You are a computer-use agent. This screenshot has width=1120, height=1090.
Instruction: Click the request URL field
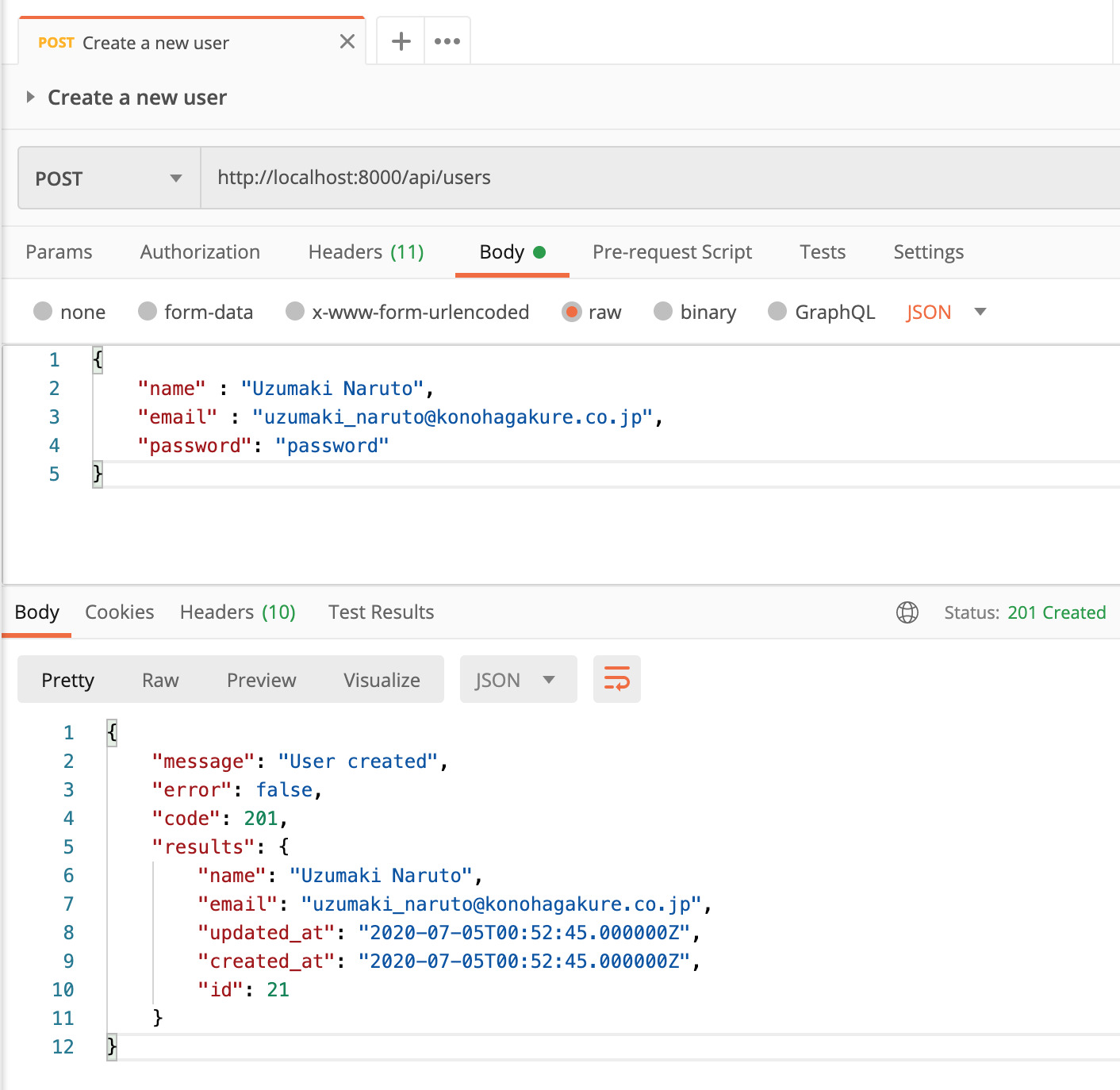(660, 178)
